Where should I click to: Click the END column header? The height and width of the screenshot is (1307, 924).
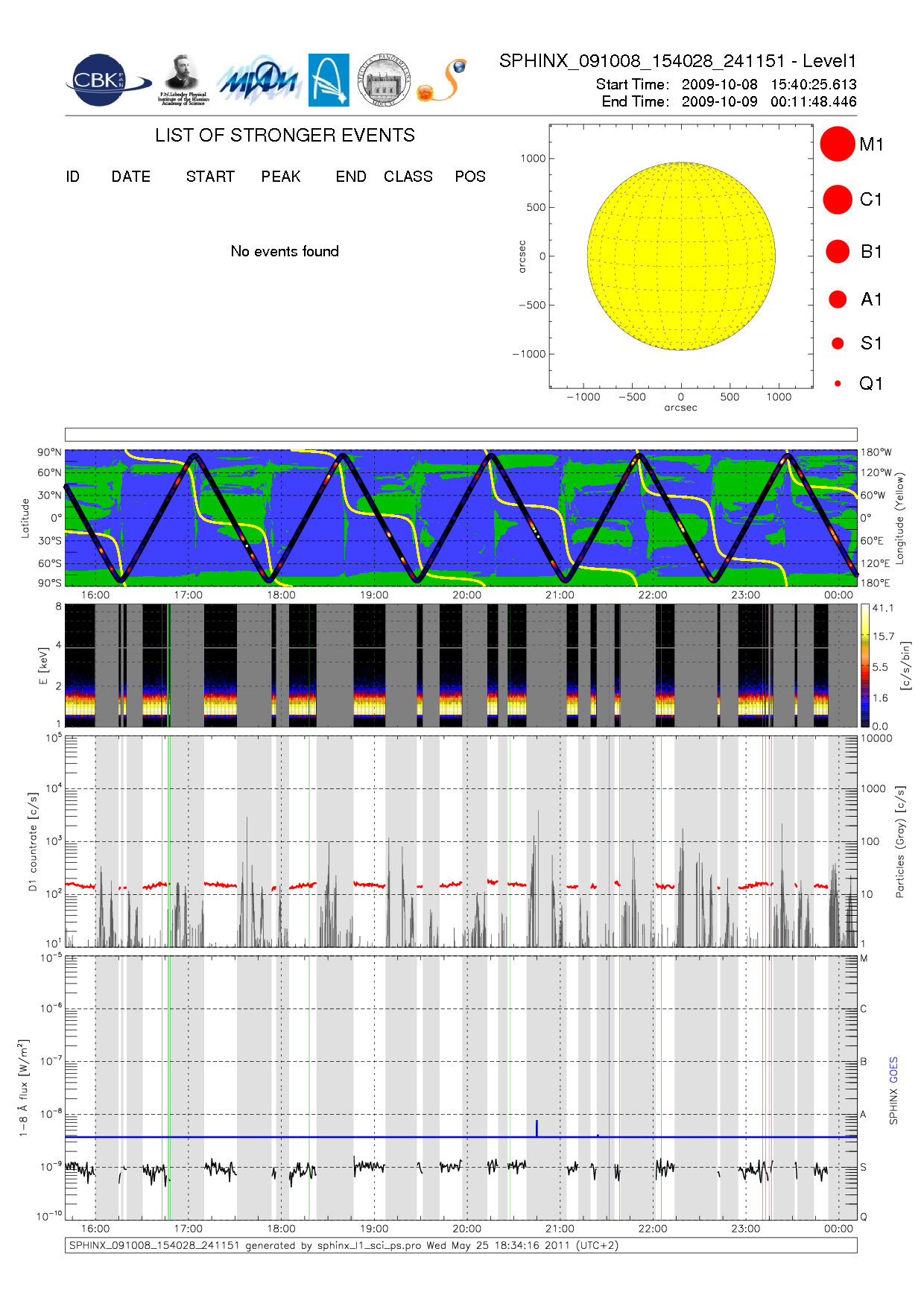point(351,177)
